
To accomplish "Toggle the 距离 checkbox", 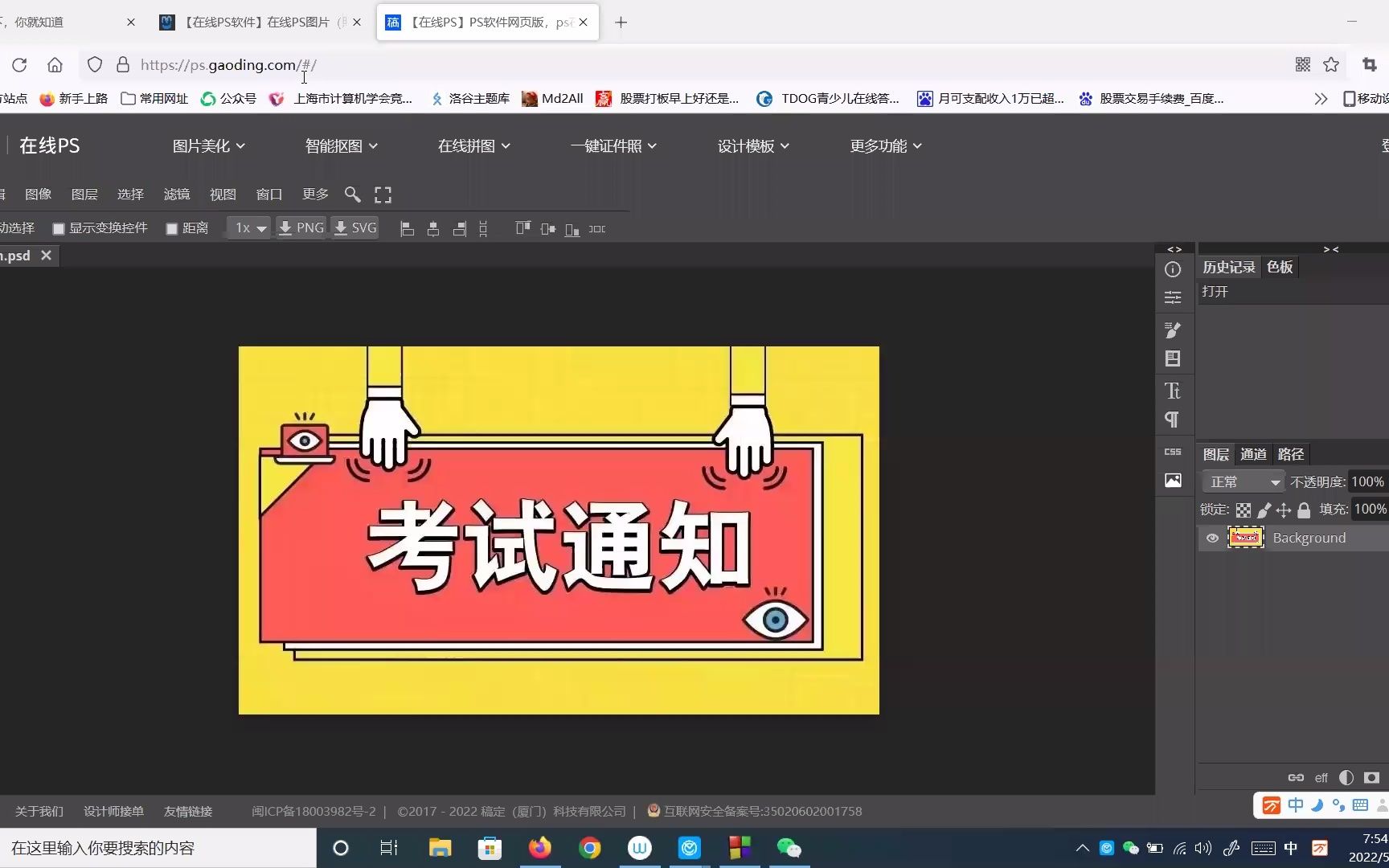I will tap(171, 228).
